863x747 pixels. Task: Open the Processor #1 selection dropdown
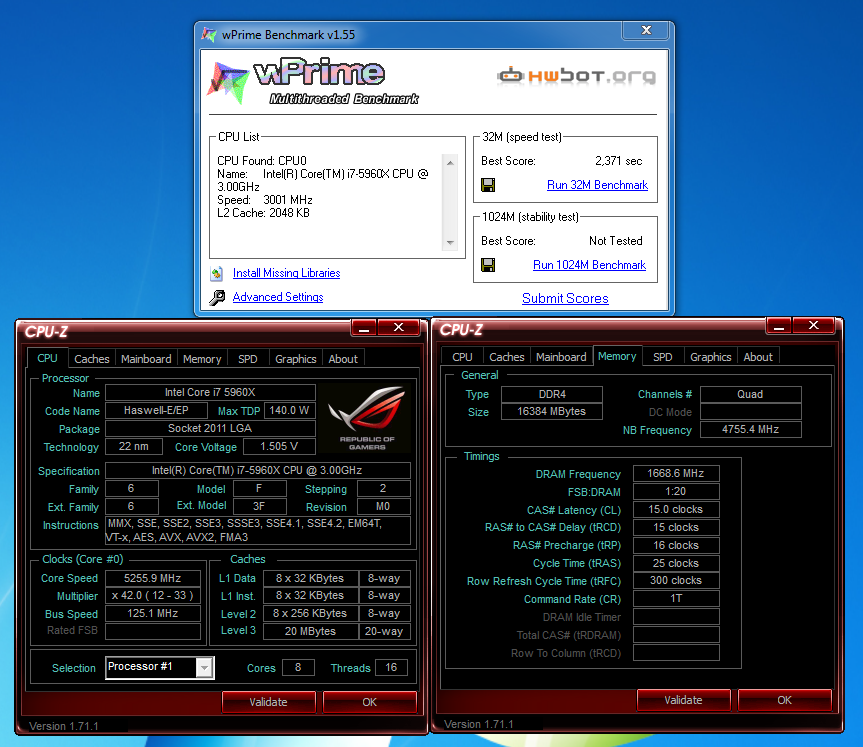pyautogui.click(x=204, y=668)
